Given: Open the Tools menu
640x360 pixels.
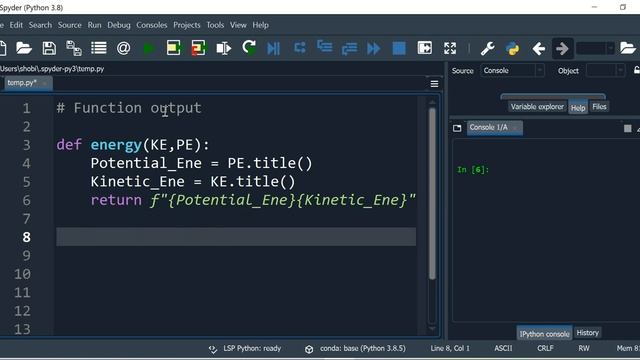Looking at the screenshot, I should 215,25.
